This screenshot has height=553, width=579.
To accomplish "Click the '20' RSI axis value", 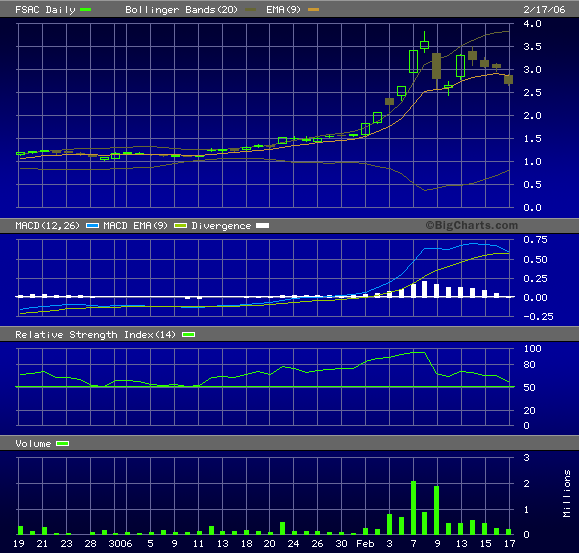I will [529, 411].
